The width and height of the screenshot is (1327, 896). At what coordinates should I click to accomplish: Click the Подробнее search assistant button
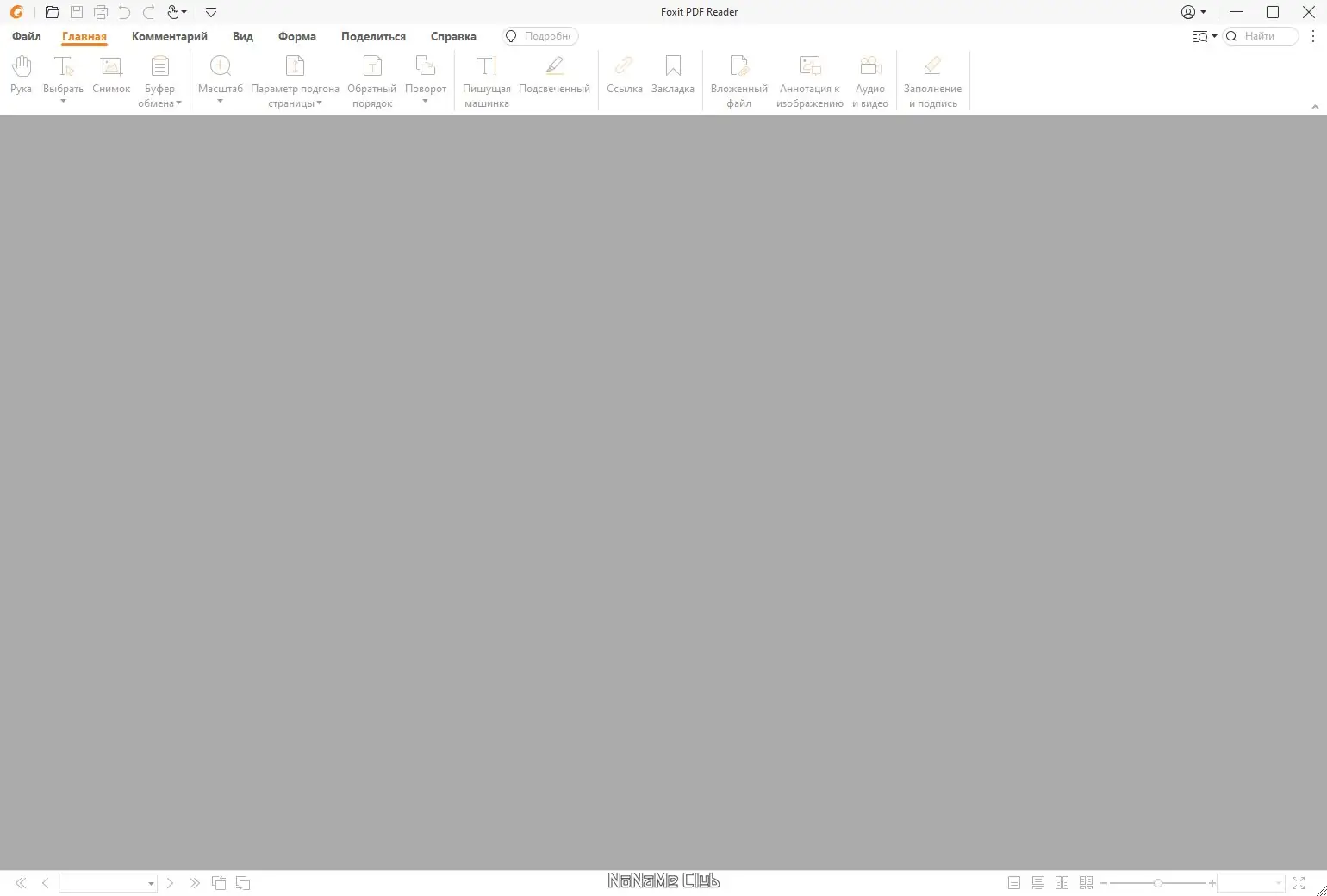tap(539, 36)
